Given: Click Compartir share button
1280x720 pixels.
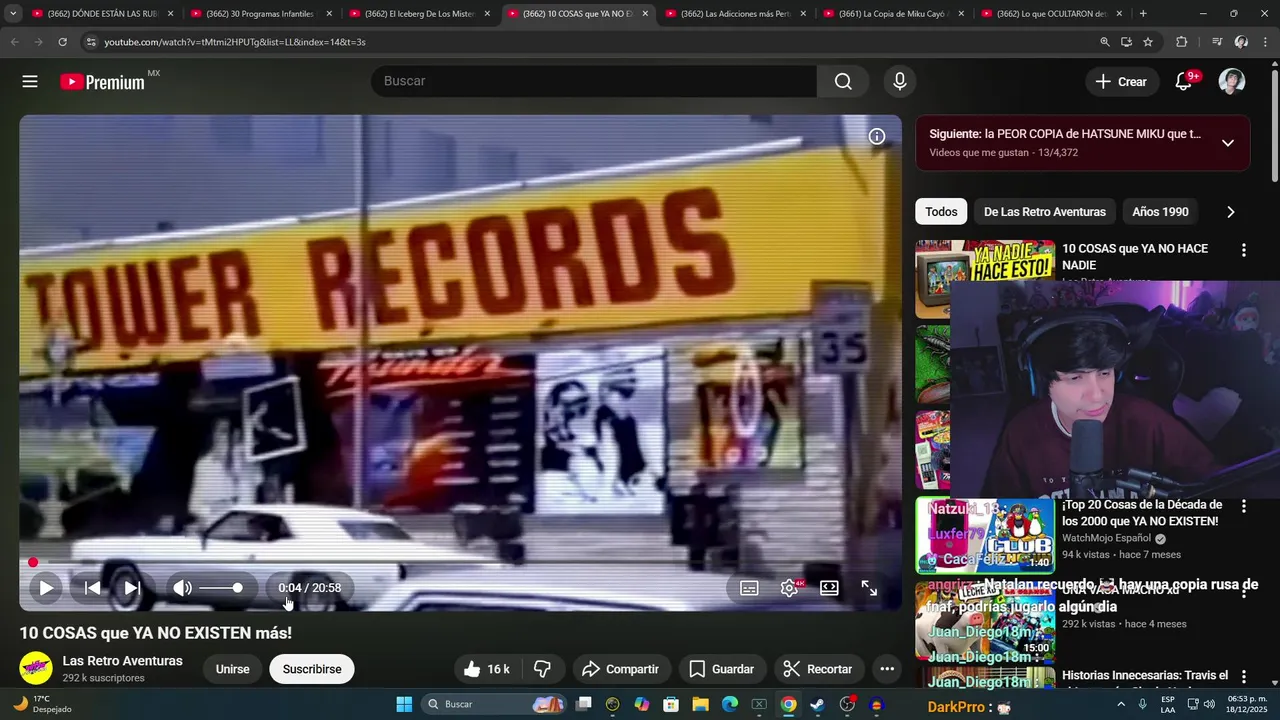Looking at the screenshot, I should point(620,669).
